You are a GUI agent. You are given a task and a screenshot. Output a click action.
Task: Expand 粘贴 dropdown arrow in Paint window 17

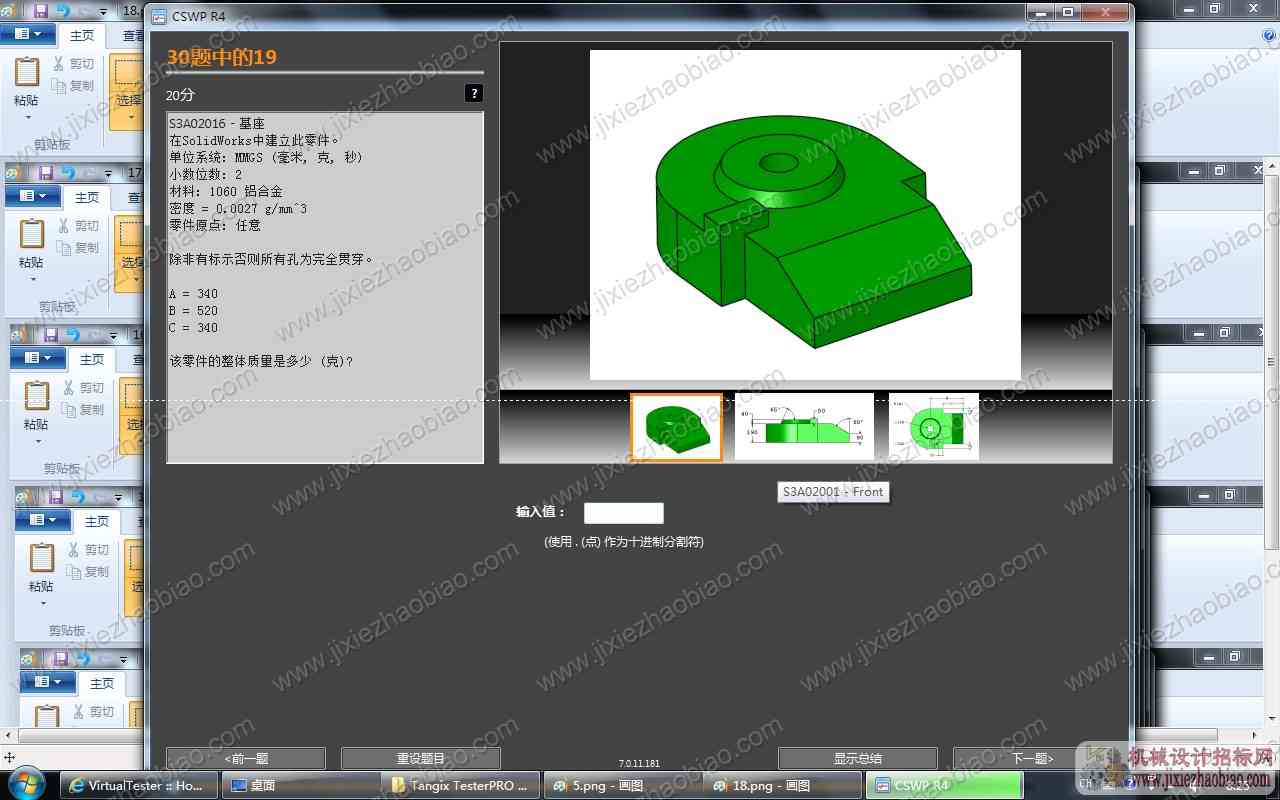(x=32, y=280)
